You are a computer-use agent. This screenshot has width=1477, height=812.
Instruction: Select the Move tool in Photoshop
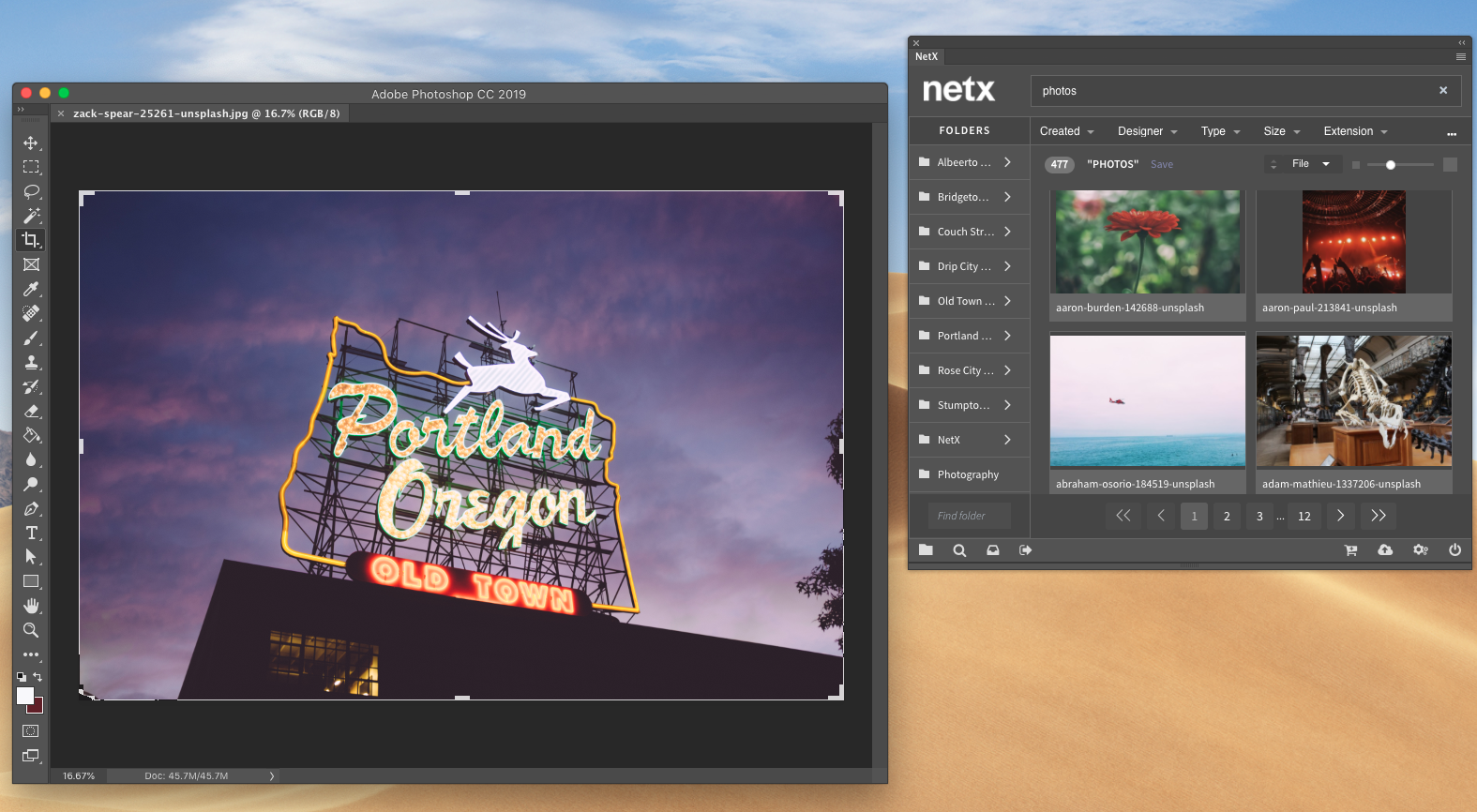(x=31, y=143)
